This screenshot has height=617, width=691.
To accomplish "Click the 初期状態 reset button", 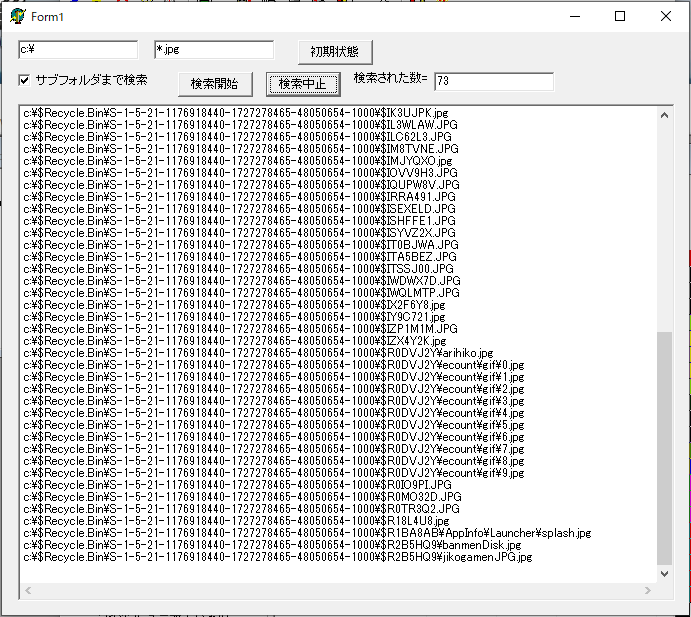I will tap(334, 52).
